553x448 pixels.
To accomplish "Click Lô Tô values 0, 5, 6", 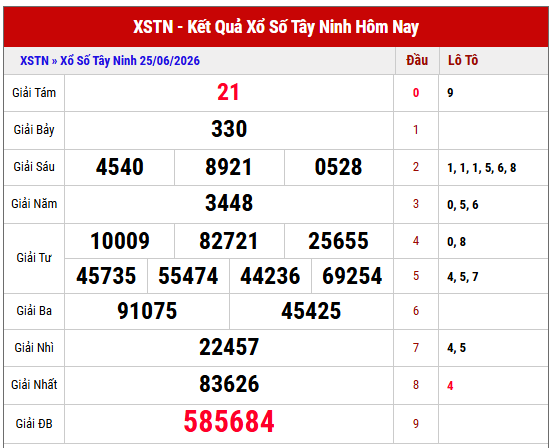I will (463, 205).
